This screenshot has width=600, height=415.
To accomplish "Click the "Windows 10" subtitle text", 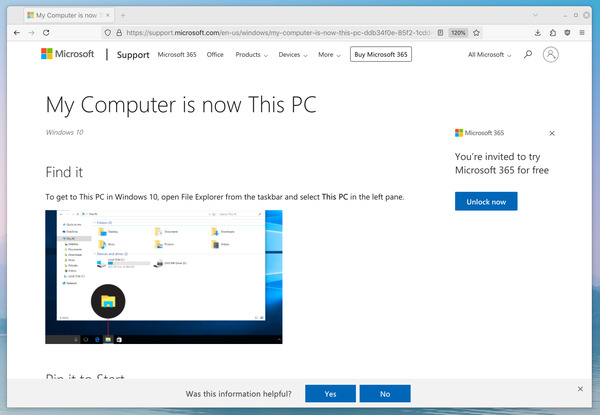I will click(64, 132).
